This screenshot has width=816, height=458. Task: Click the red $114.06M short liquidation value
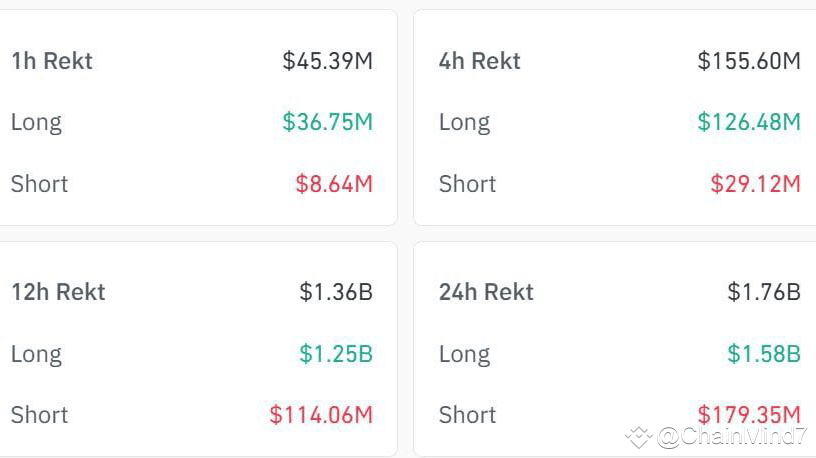click(x=321, y=415)
